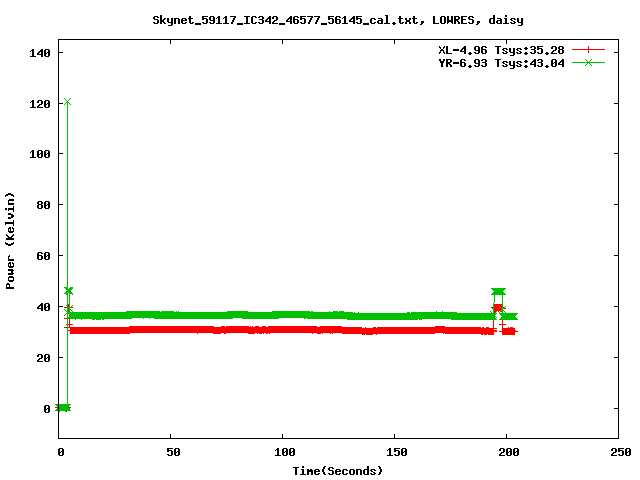Click the red cal bump near 200 seconds
This screenshot has width=640, height=480.
click(498, 308)
